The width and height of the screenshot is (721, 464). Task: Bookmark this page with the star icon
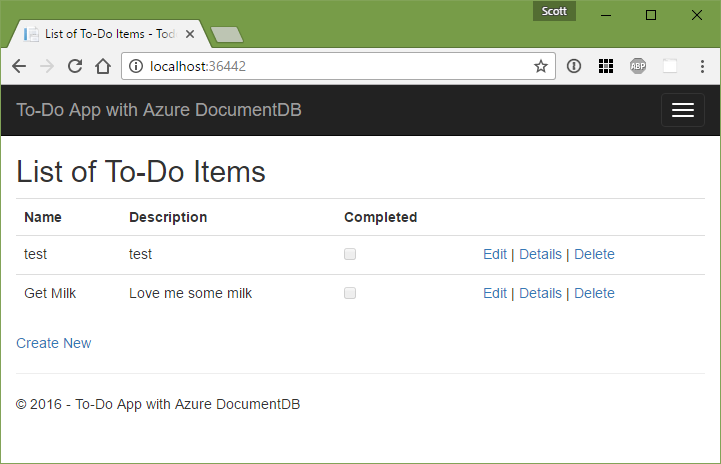tap(541, 66)
